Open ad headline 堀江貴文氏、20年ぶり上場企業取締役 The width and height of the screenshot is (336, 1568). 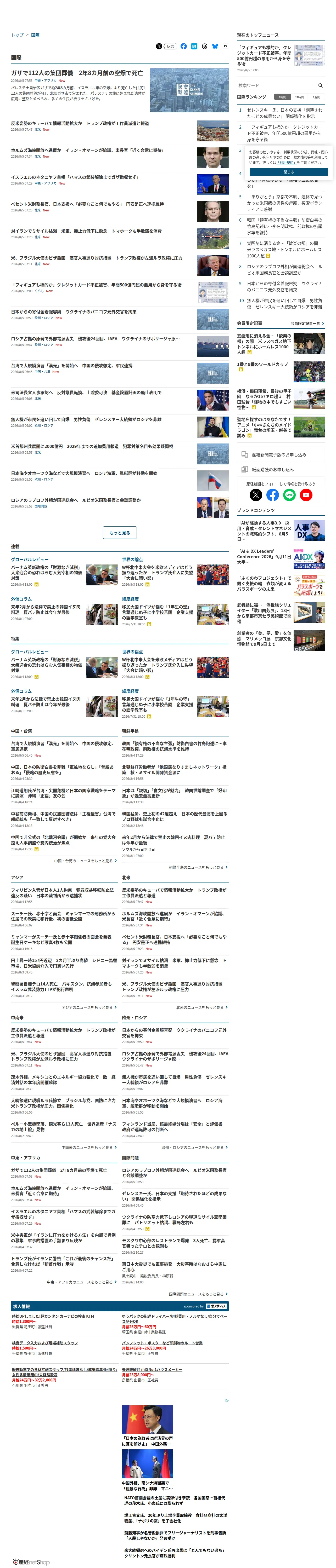[x=176, y=1519]
